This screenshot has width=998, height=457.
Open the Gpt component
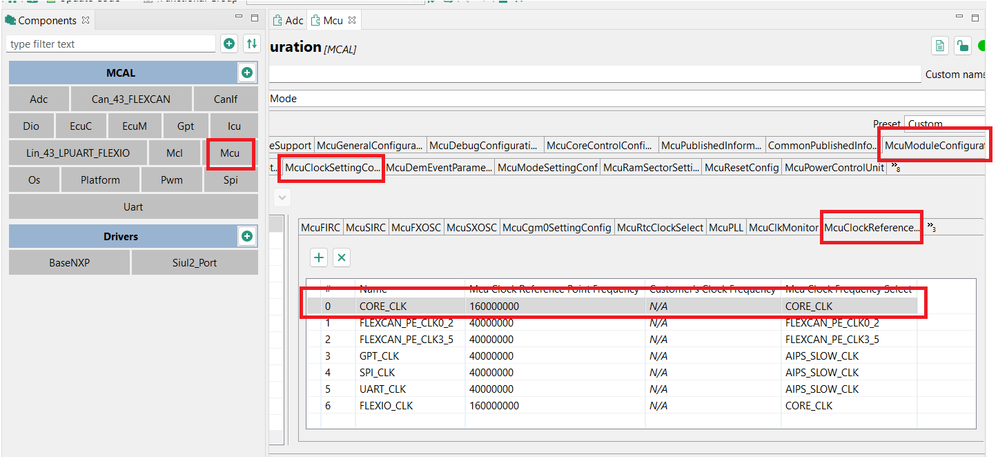186,126
